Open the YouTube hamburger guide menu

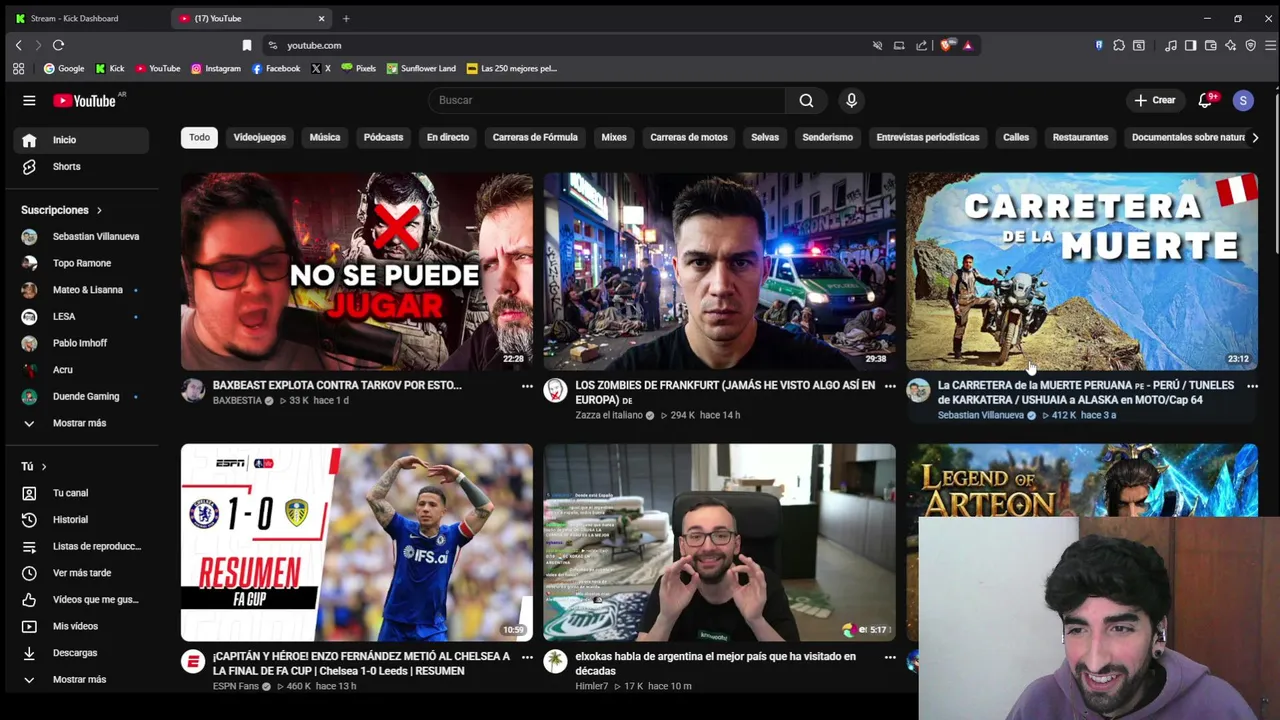[29, 100]
